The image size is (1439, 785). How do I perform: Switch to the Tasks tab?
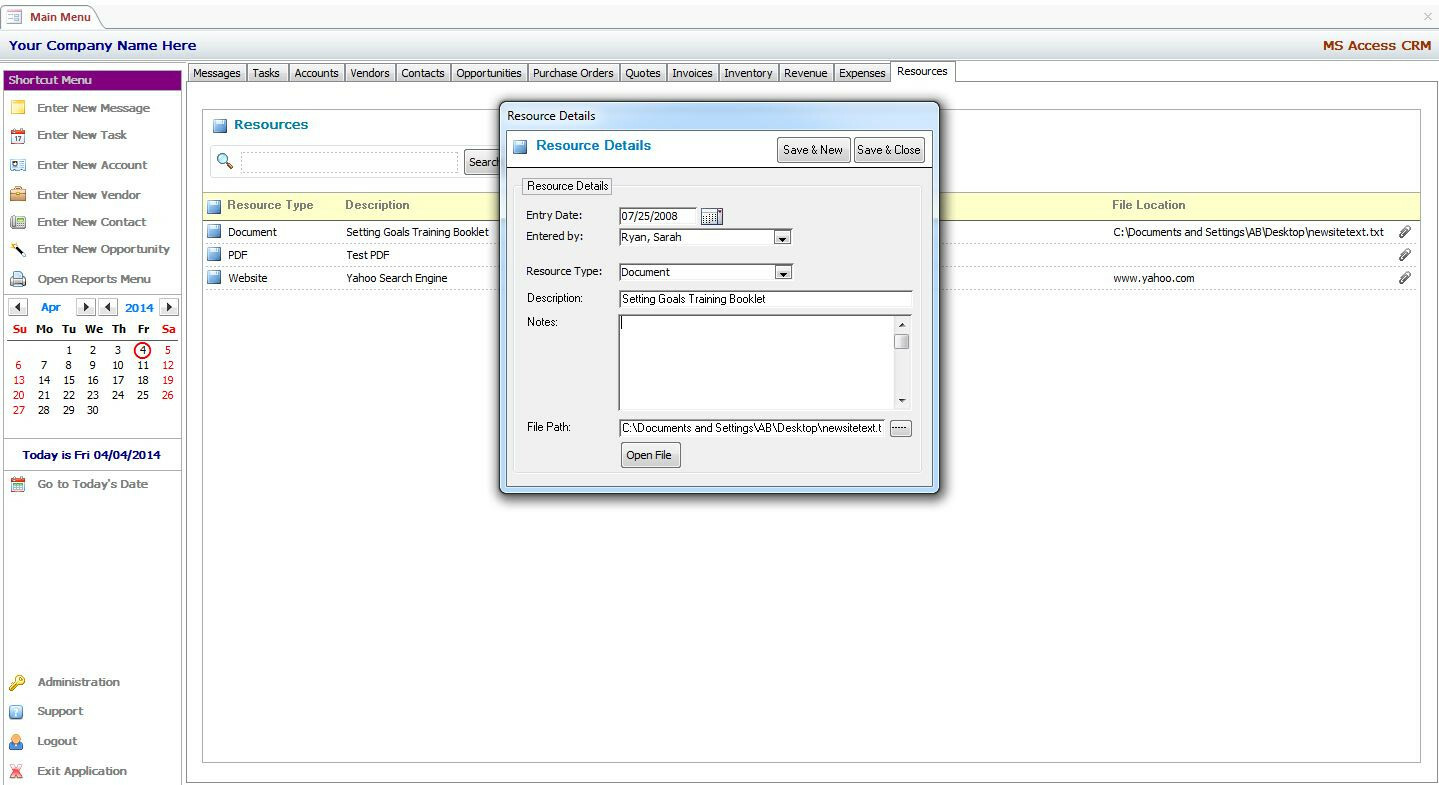point(266,73)
